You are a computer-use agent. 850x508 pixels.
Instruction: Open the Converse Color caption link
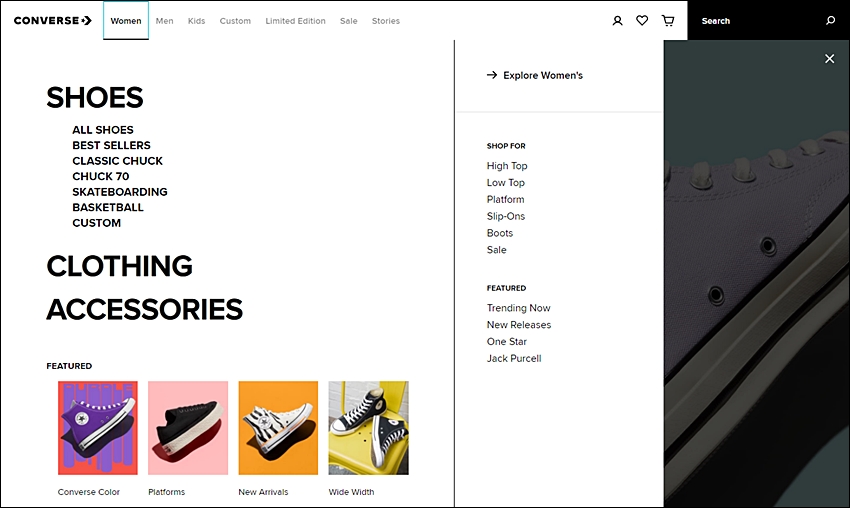click(x=89, y=492)
